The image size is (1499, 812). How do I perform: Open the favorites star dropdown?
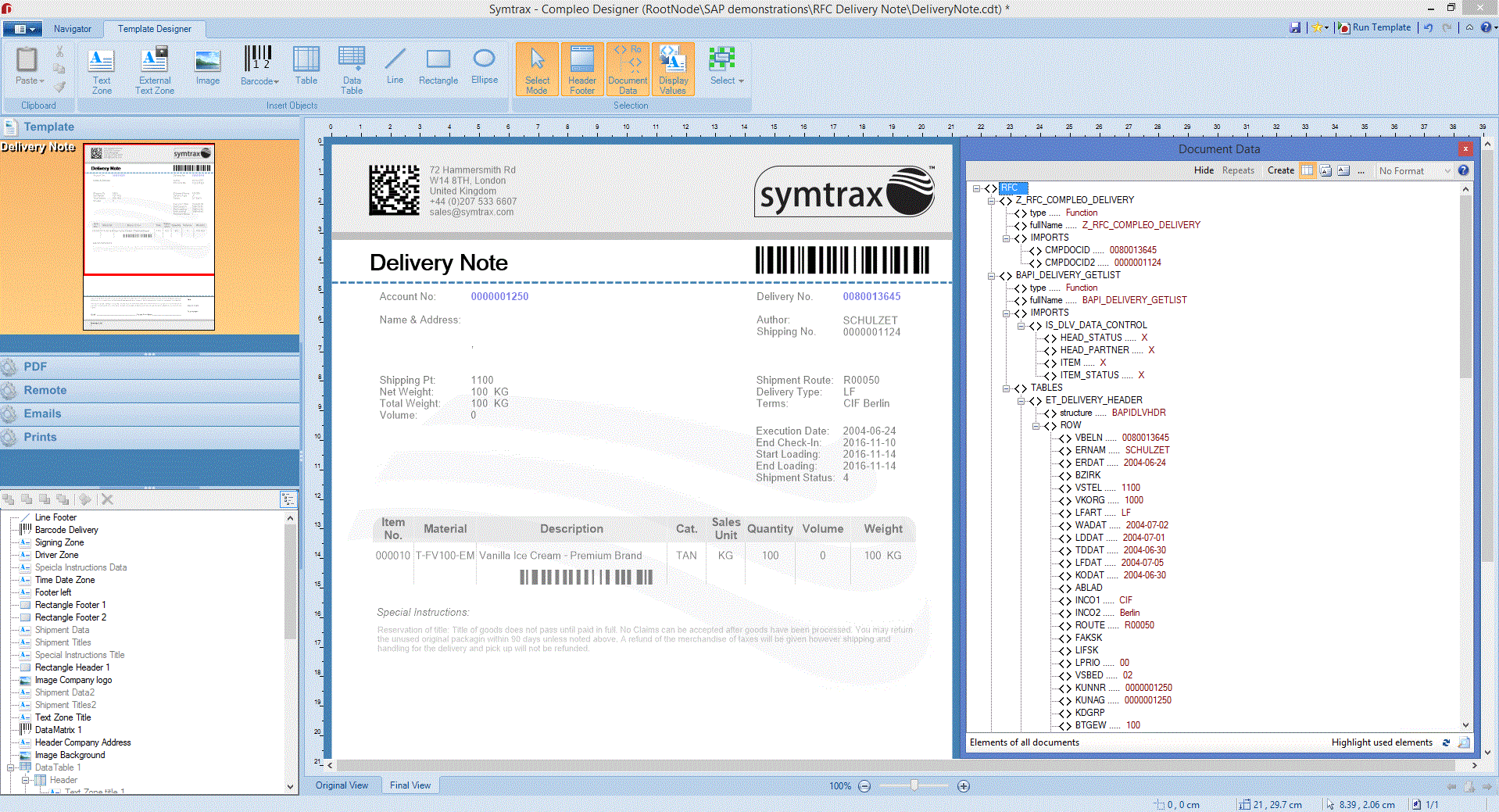click(1320, 27)
